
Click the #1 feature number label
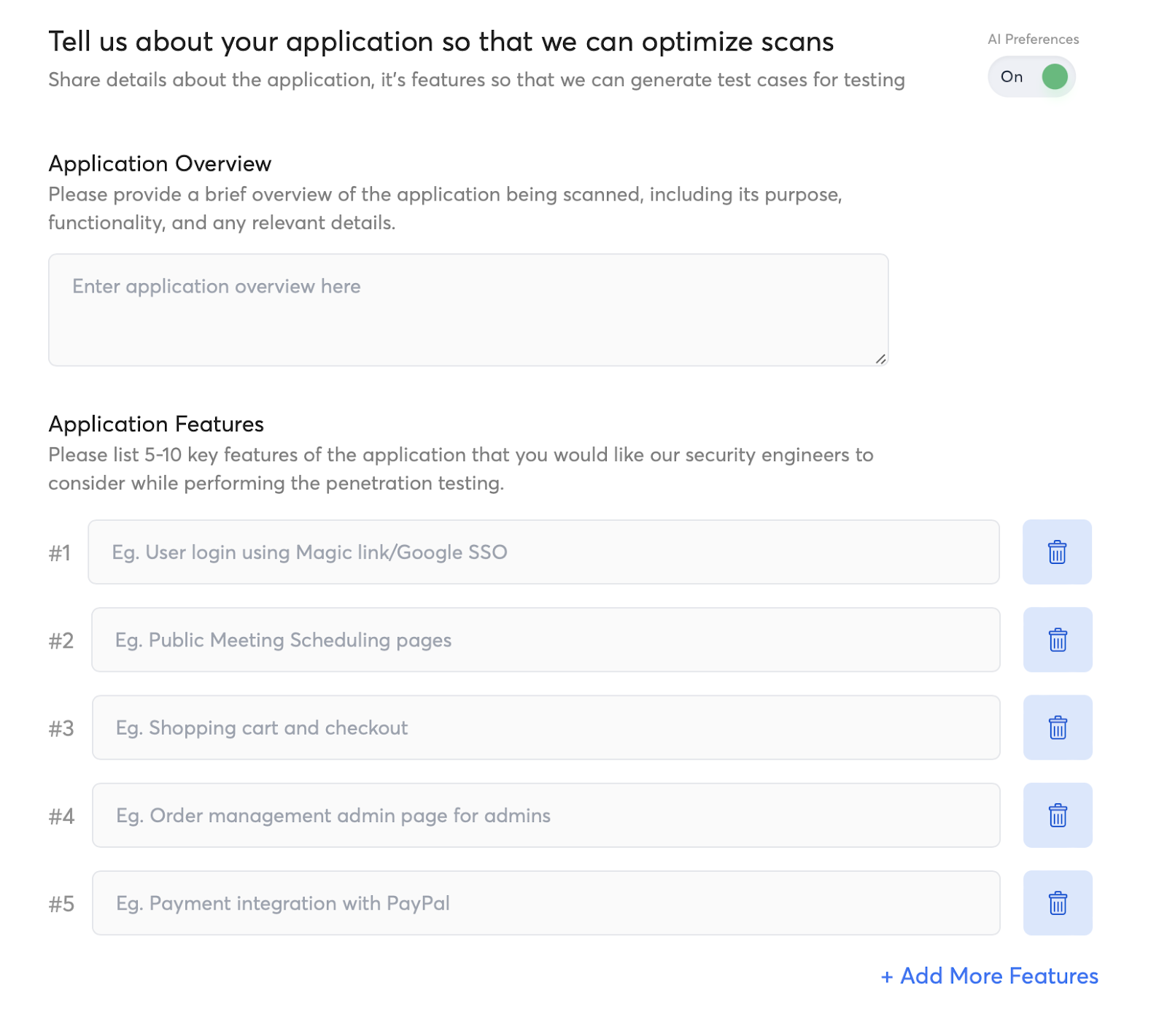point(60,553)
